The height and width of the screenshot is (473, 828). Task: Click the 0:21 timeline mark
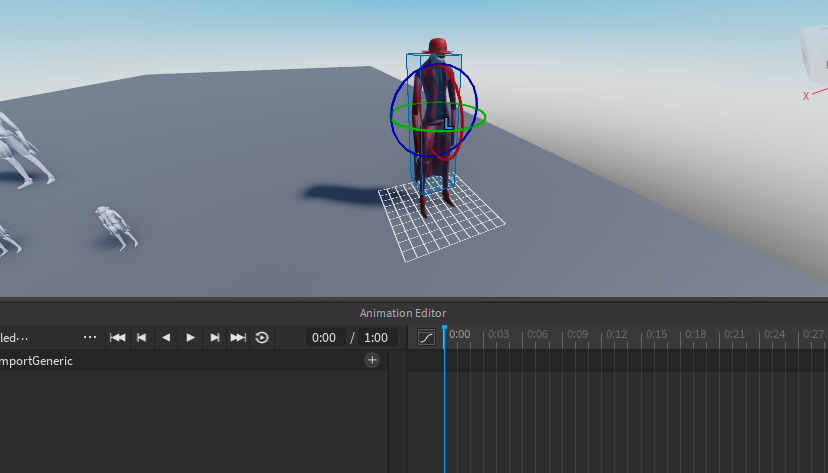[x=735, y=334]
